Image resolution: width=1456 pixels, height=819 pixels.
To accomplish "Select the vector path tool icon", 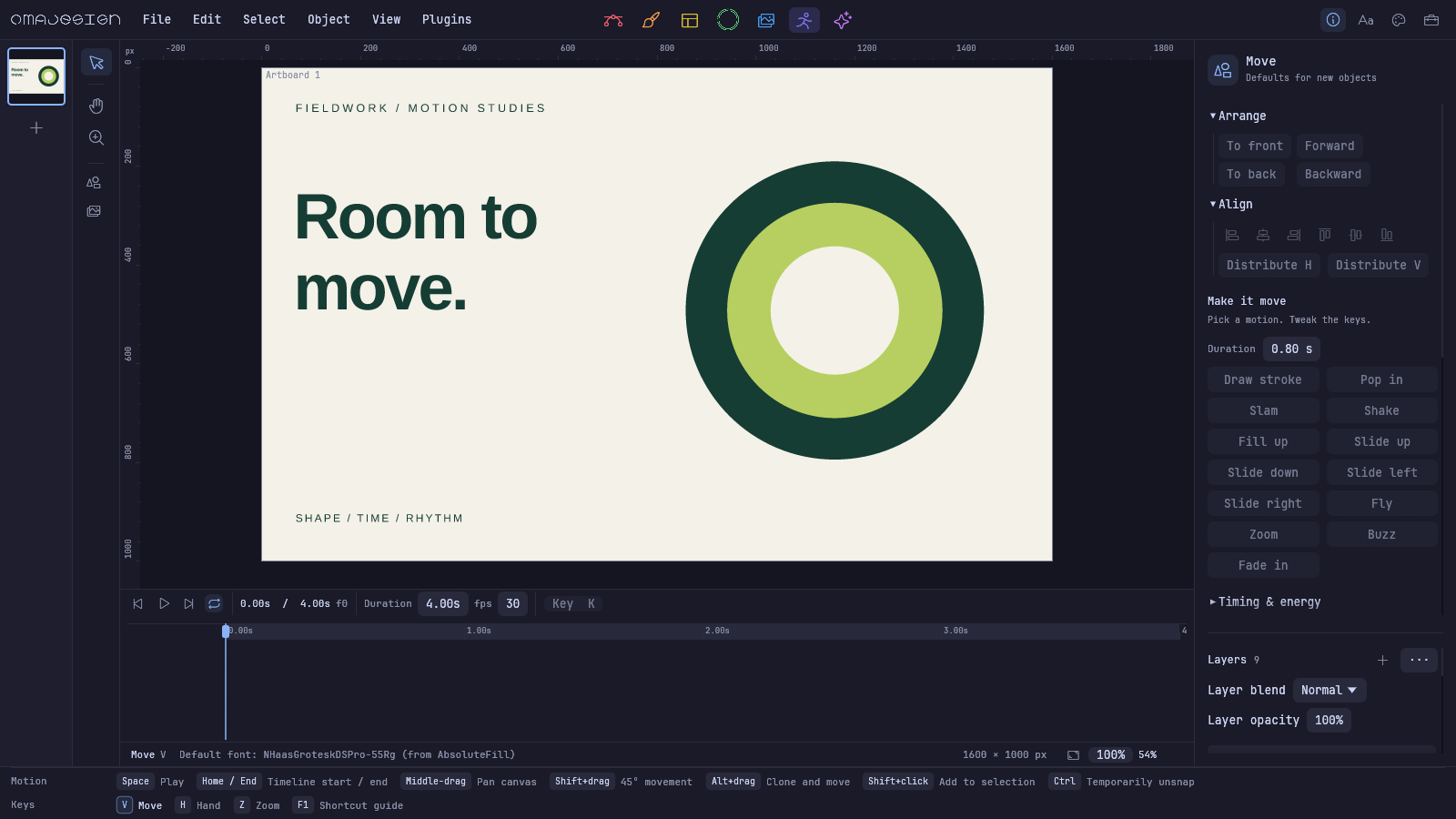I will tap(613, 20).
